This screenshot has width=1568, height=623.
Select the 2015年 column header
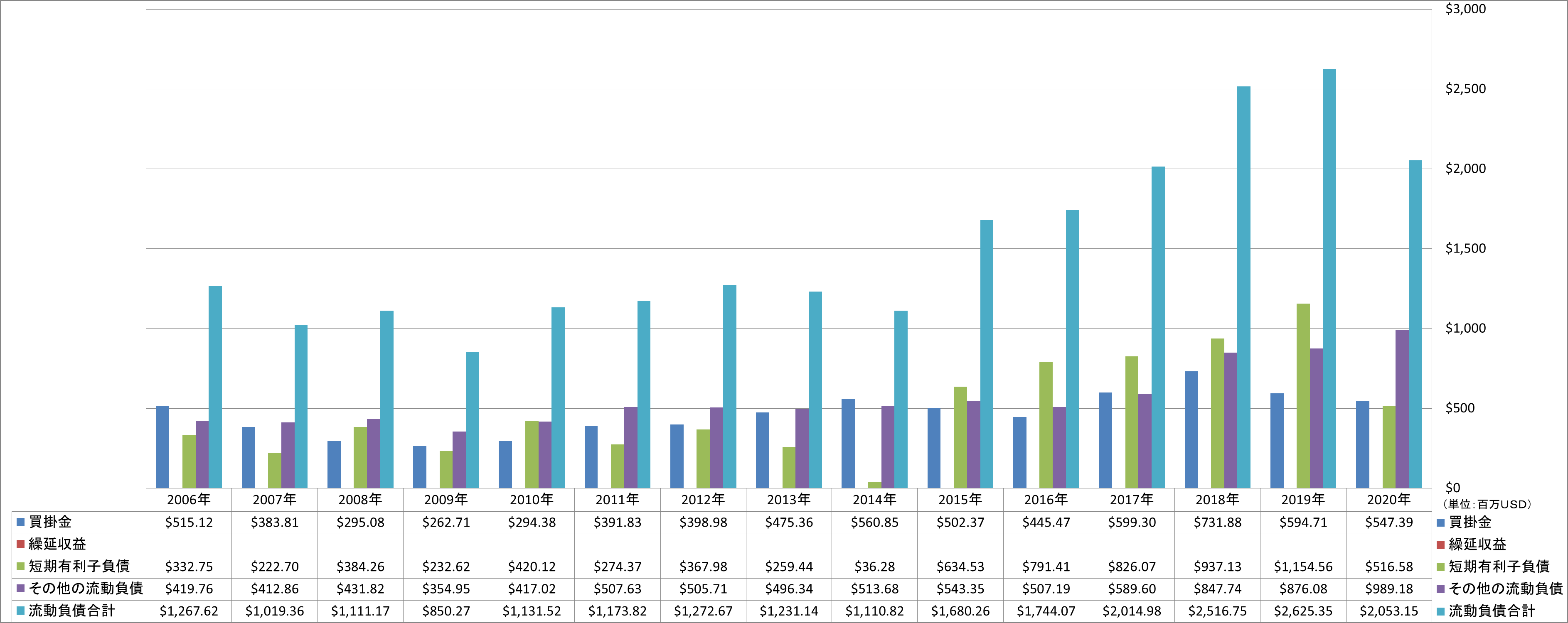coord(960,500)
